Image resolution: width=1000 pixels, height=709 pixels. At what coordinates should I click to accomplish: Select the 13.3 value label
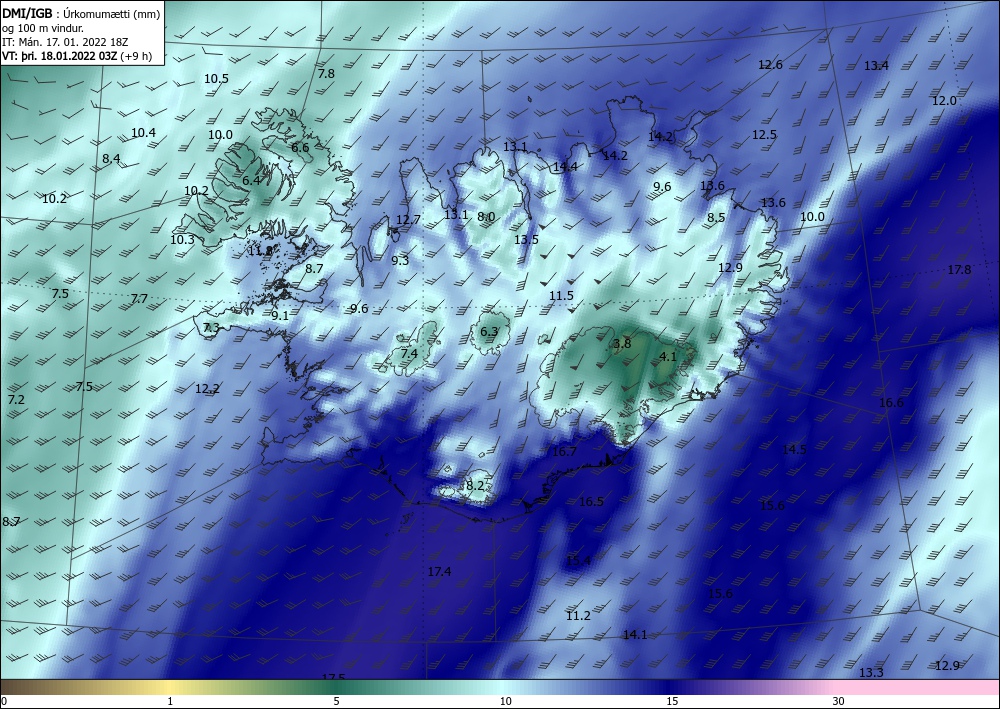871,673
